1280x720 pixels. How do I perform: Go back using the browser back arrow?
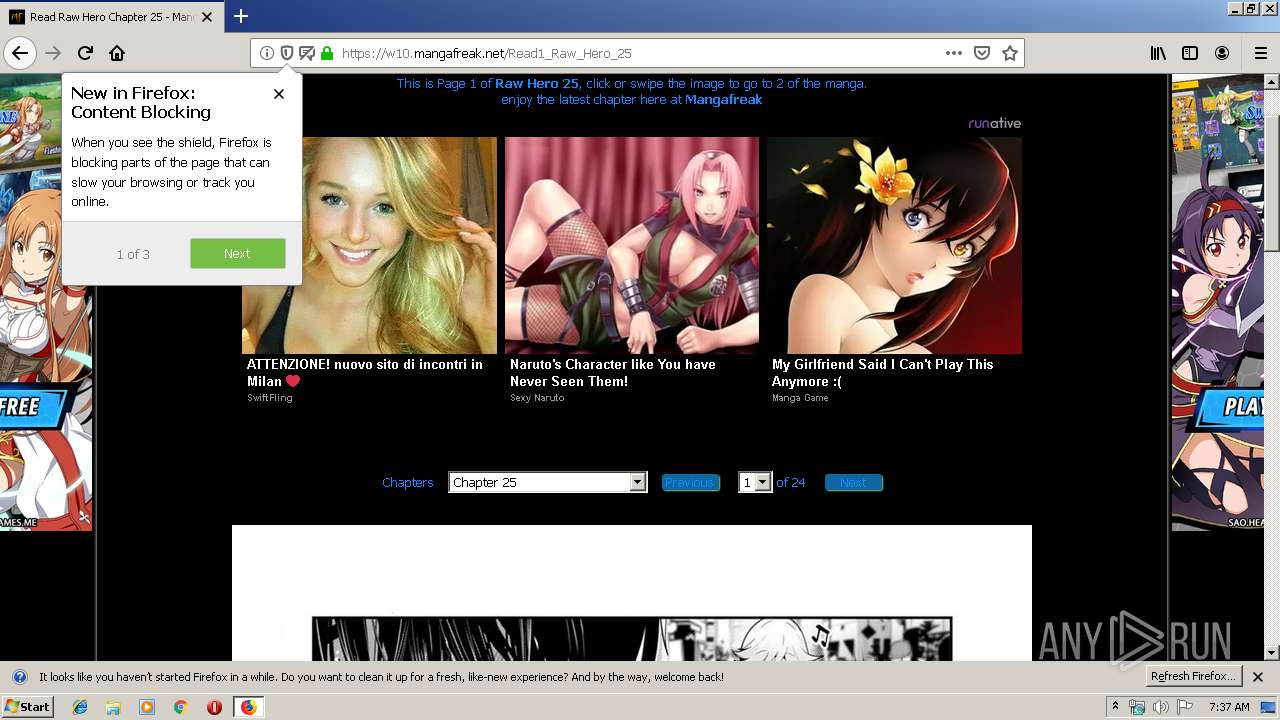click(20, 53)
